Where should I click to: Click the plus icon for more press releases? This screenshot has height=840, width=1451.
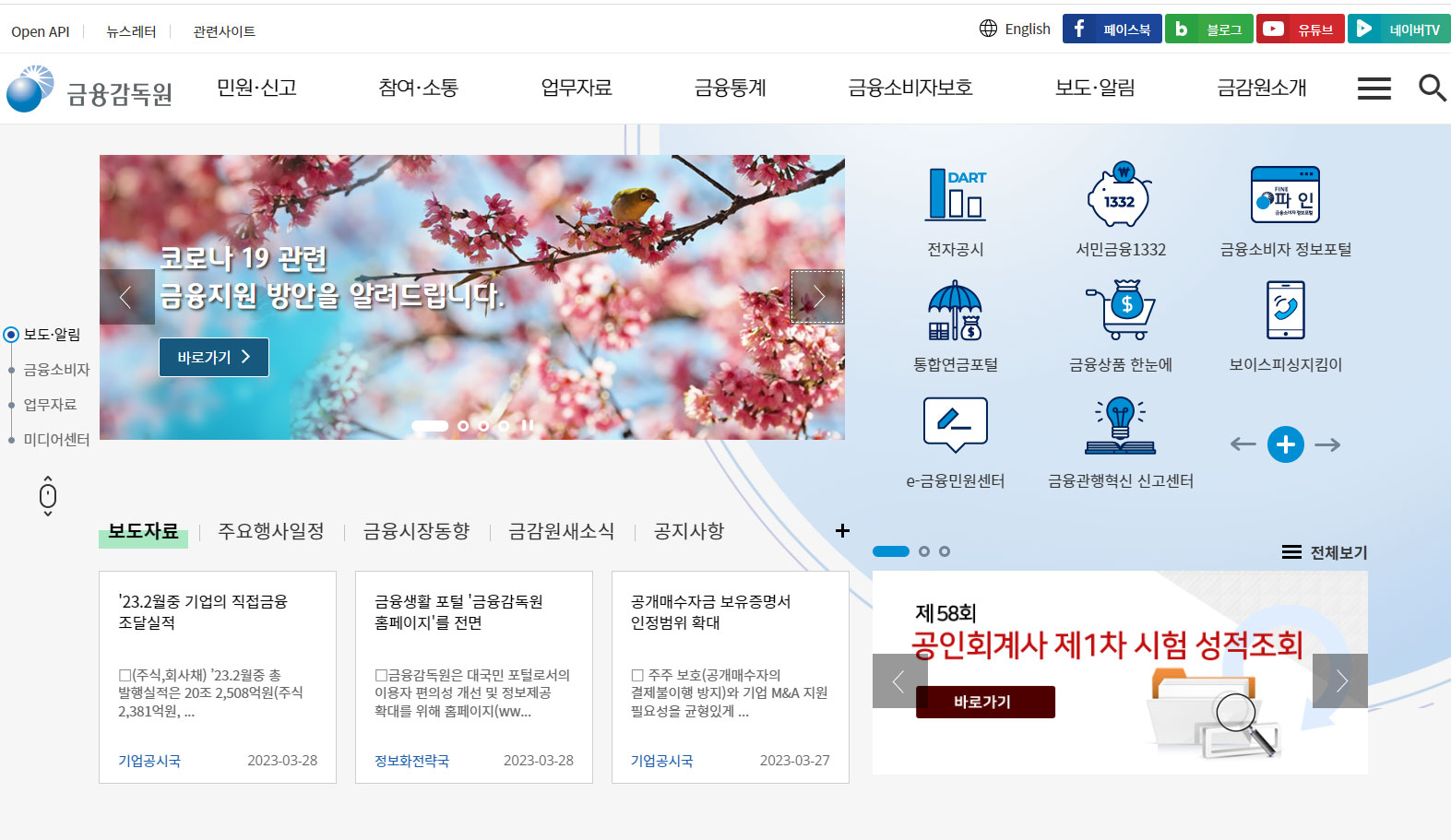click(x=842, y=530)
